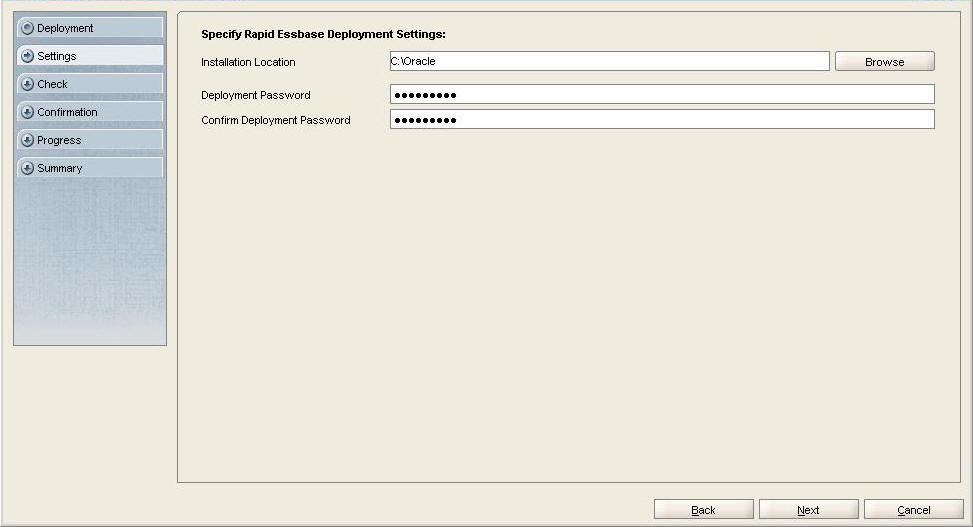Go to the Confirmation step label
This screenshot has height=527, width=973.
pyautogui.click(x=67, y=112)
